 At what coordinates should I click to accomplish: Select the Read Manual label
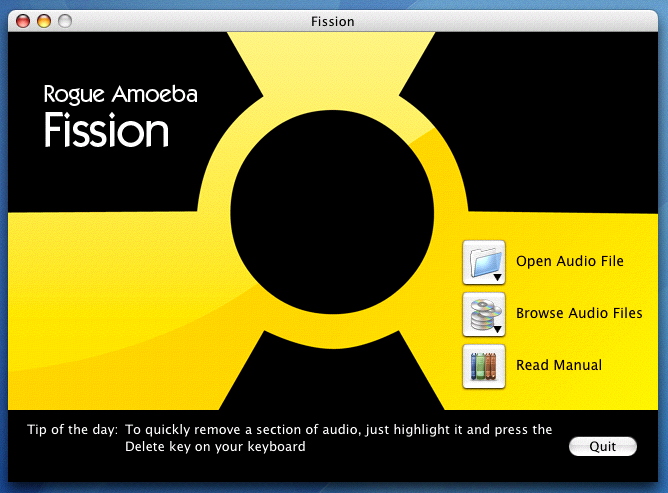click(559, 365)
